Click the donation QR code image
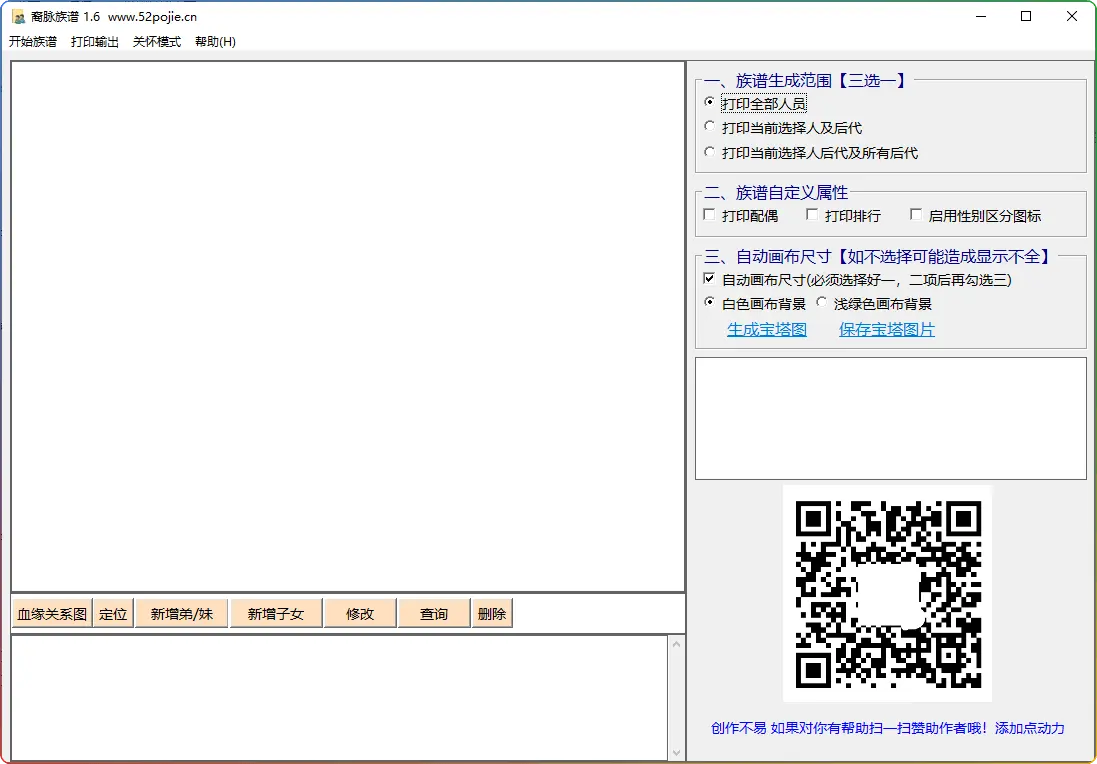Viewport: 1097px width, 764px height. (x=887, y=593)
